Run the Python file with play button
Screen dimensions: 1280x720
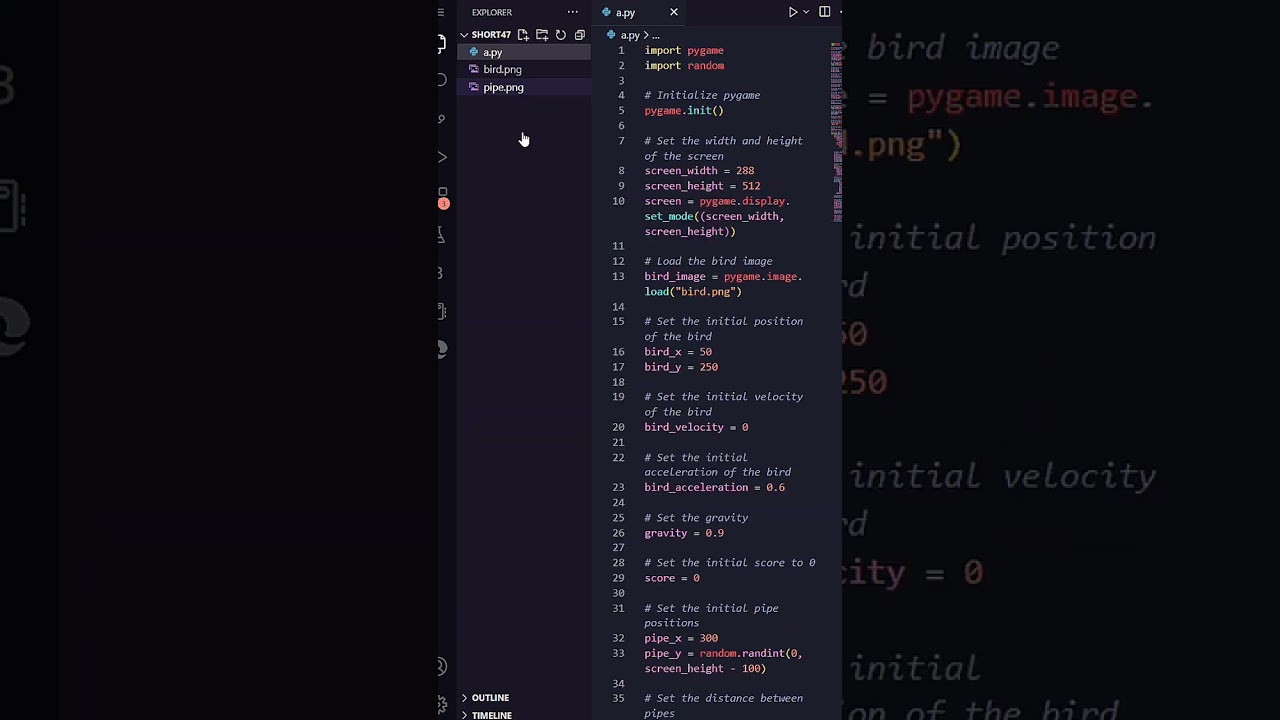tap(793, 12)
